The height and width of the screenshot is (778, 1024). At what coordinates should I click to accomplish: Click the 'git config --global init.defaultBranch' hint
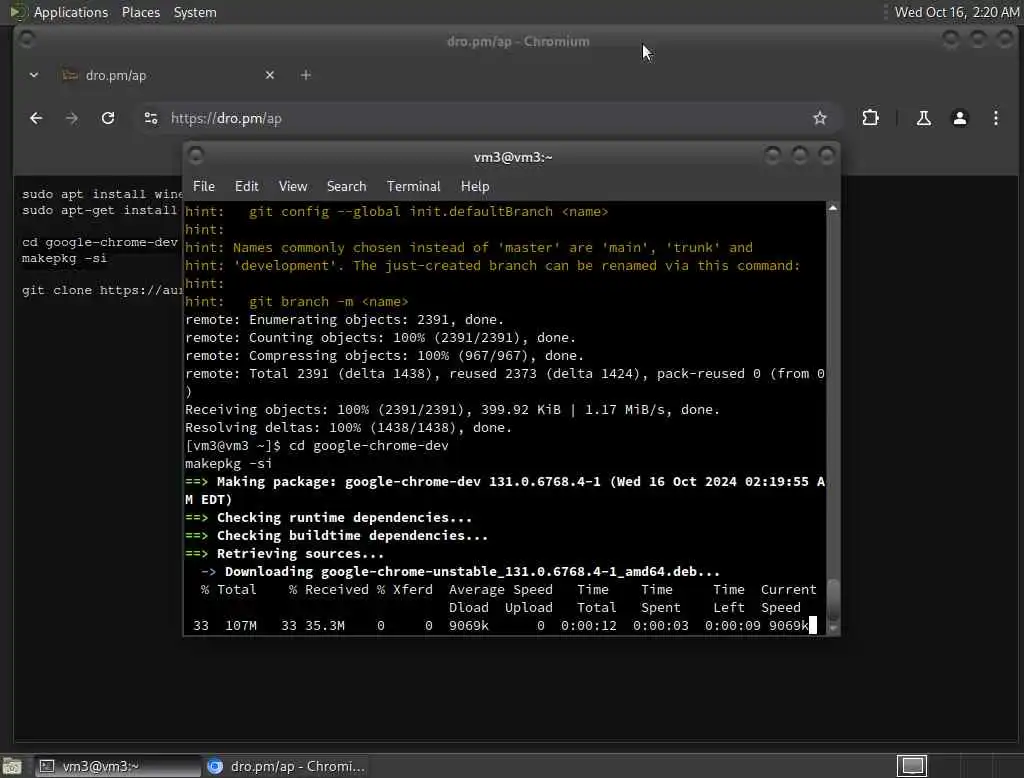pyautogui.click(x=428, y=212)
